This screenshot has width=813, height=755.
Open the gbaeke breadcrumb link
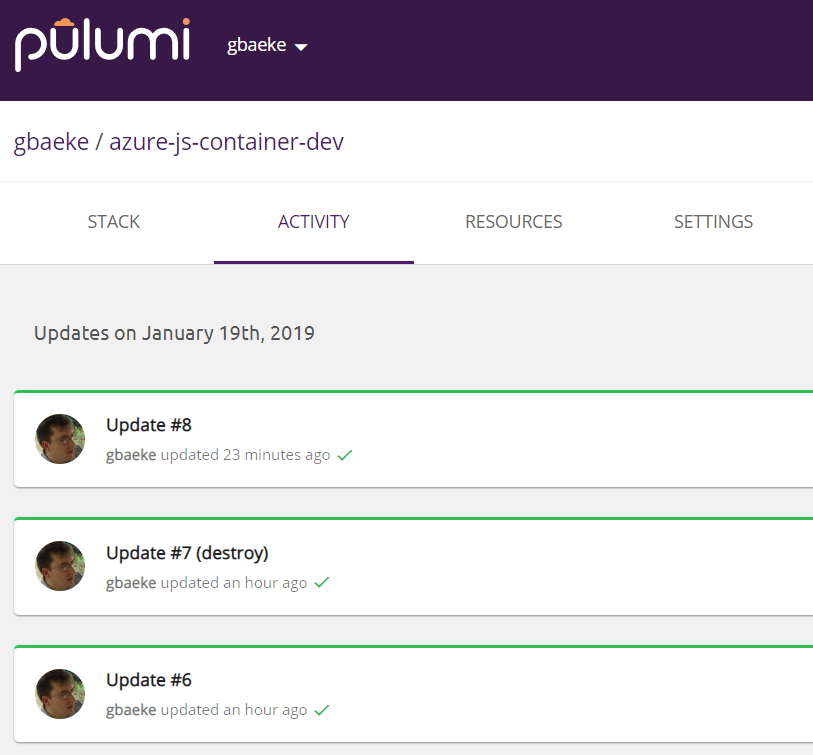pos(51,142)
